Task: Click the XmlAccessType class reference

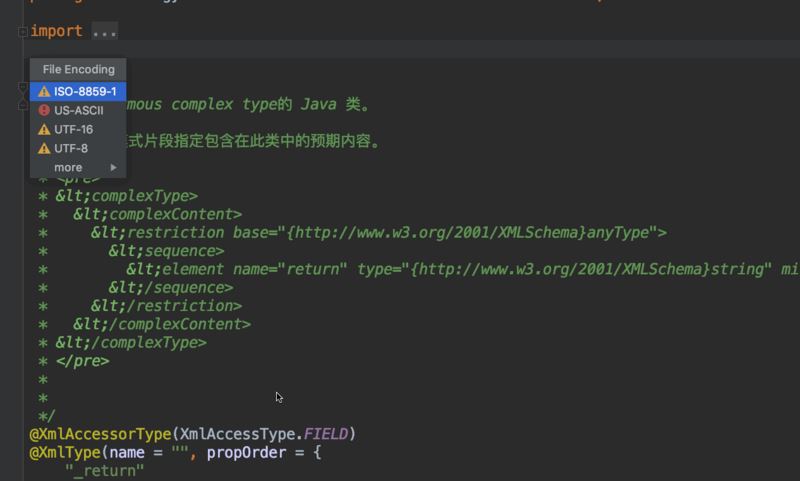Action: coord(237,434)
